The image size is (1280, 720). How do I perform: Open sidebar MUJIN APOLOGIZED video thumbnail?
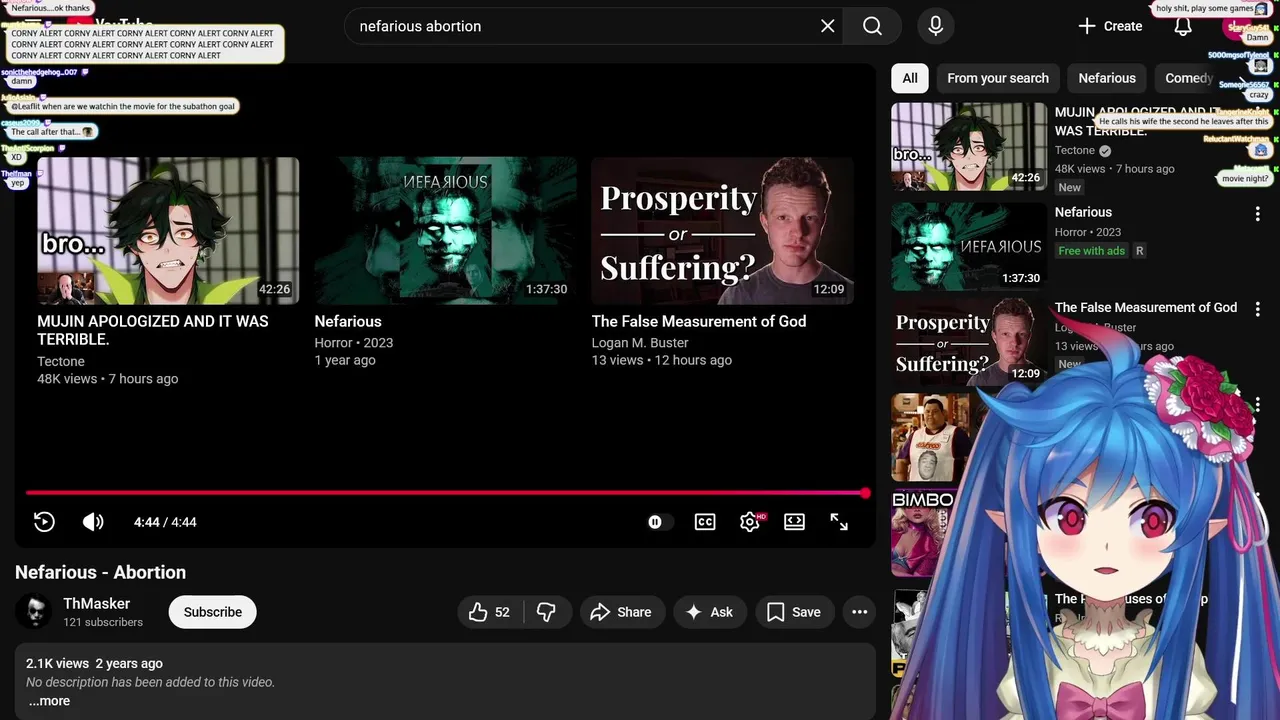[x=969, y=146]
